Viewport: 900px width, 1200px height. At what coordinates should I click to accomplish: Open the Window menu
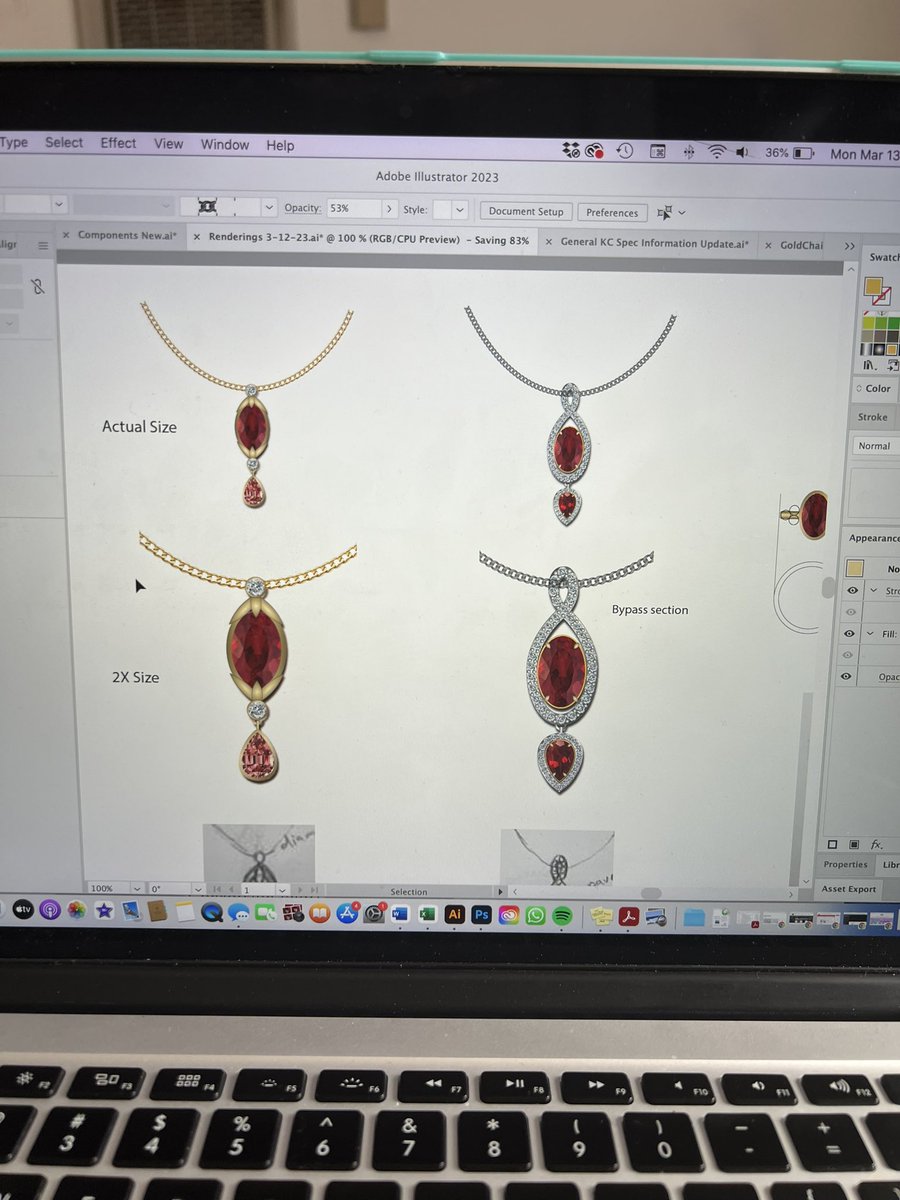[224, 145]
